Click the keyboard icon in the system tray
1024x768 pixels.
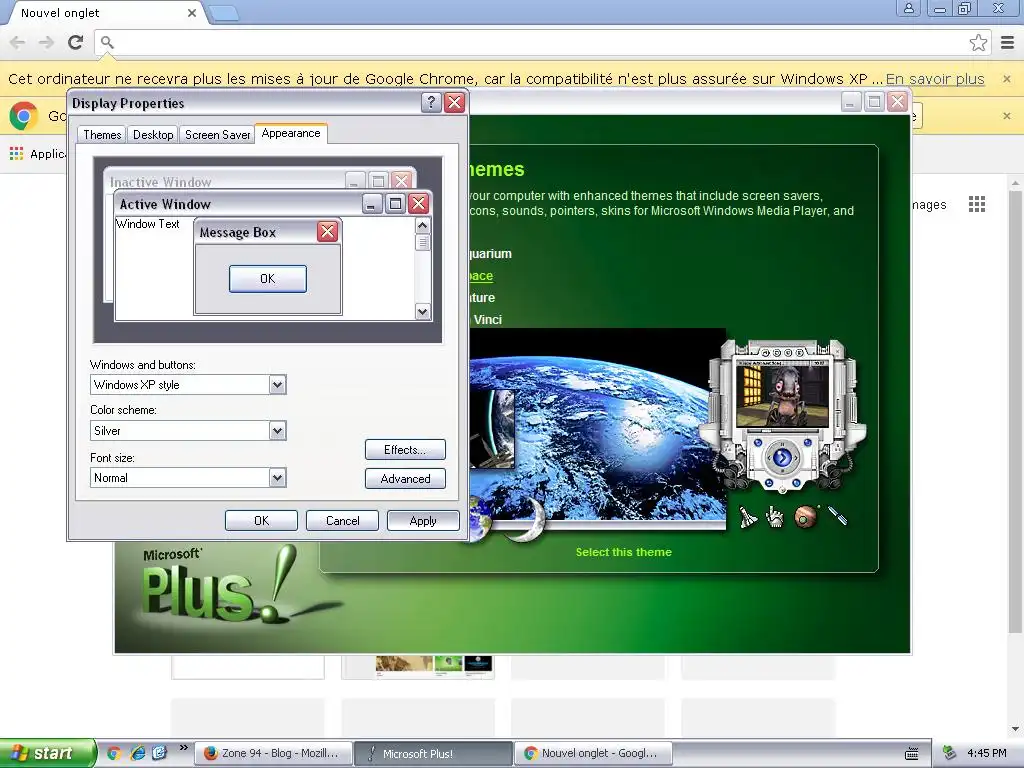(x=912, y=754)
